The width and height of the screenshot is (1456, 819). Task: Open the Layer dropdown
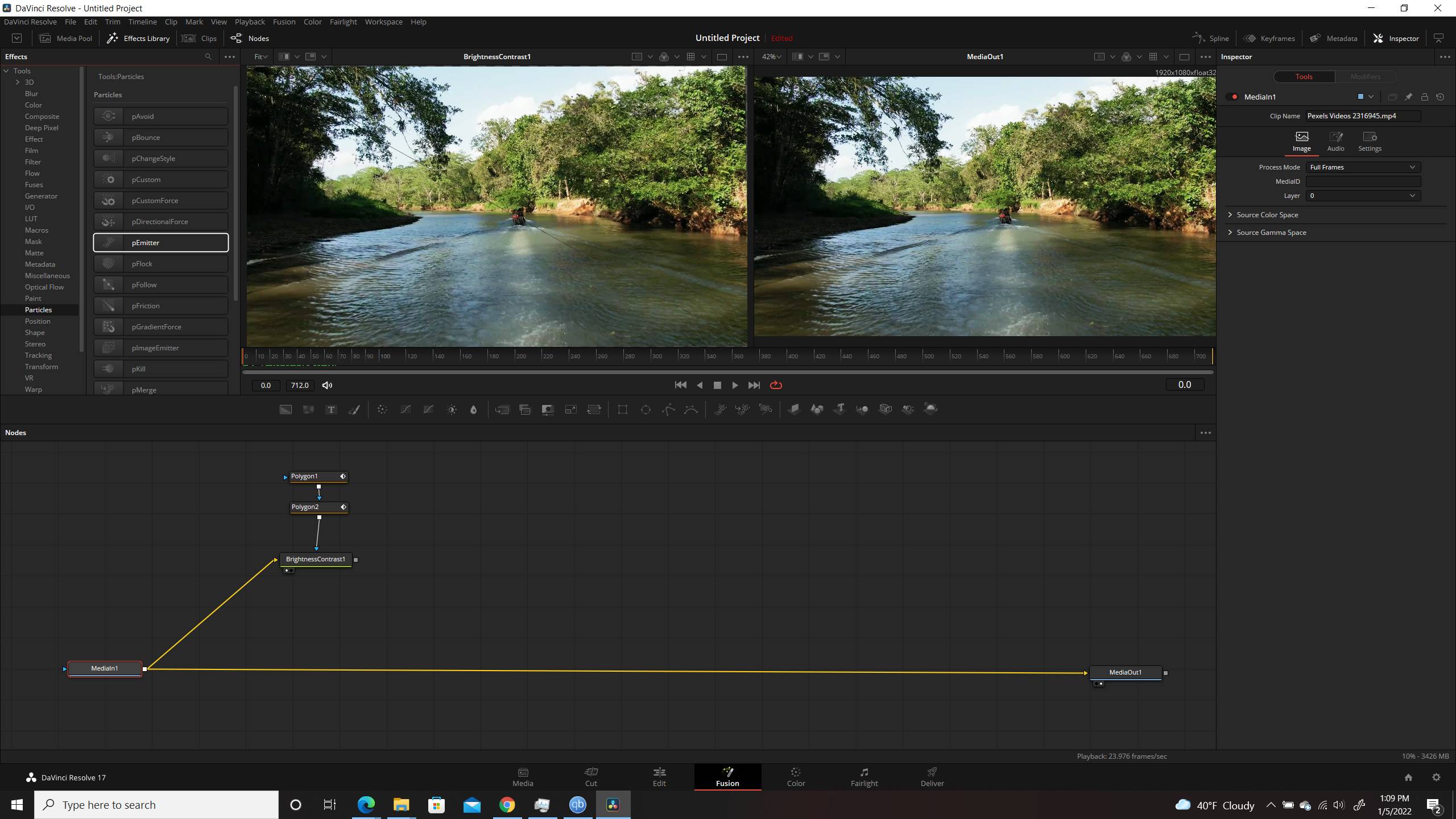(x=1363, y=196)
